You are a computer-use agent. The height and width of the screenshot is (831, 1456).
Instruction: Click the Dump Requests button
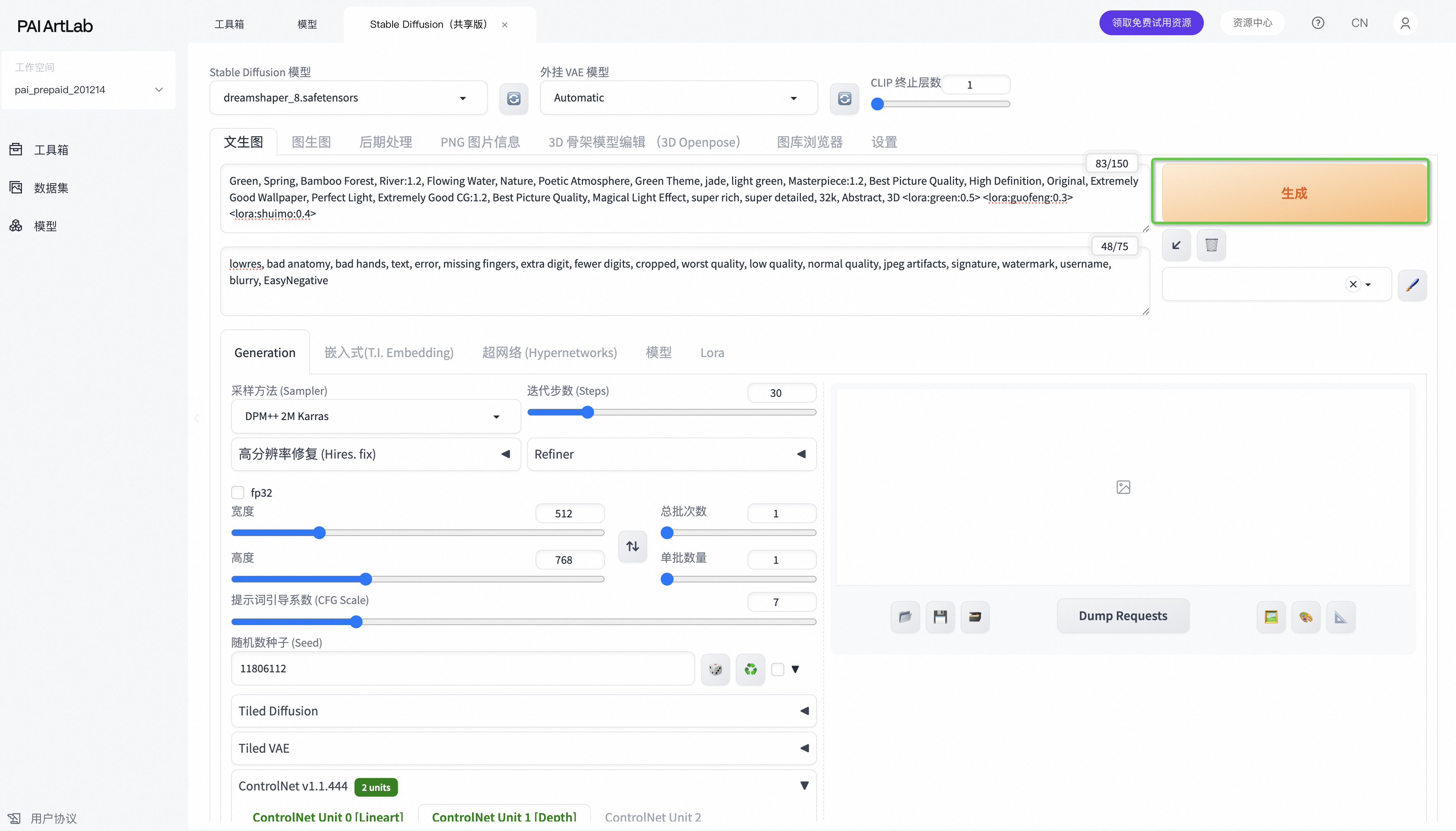coord(1122,616)
